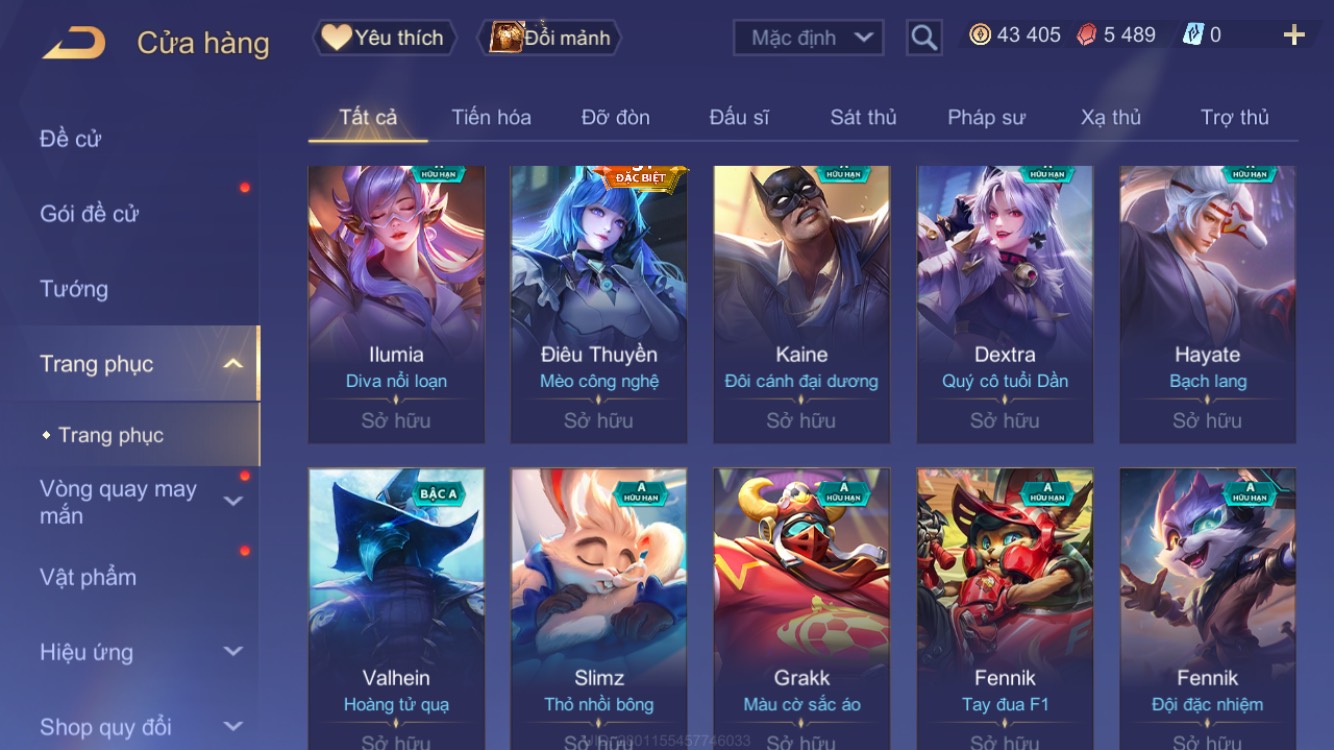Select the Tiến hóa tab
Viewport: 1334px width, 750px height.
tap(491, 117)
